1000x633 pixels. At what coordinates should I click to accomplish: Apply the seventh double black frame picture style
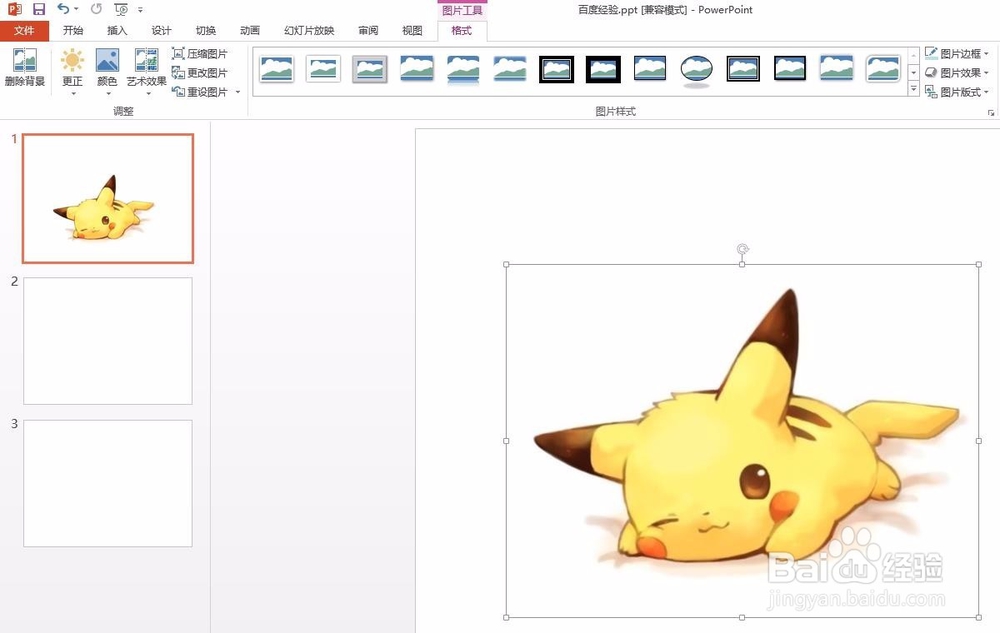click(x=557, y=69)
